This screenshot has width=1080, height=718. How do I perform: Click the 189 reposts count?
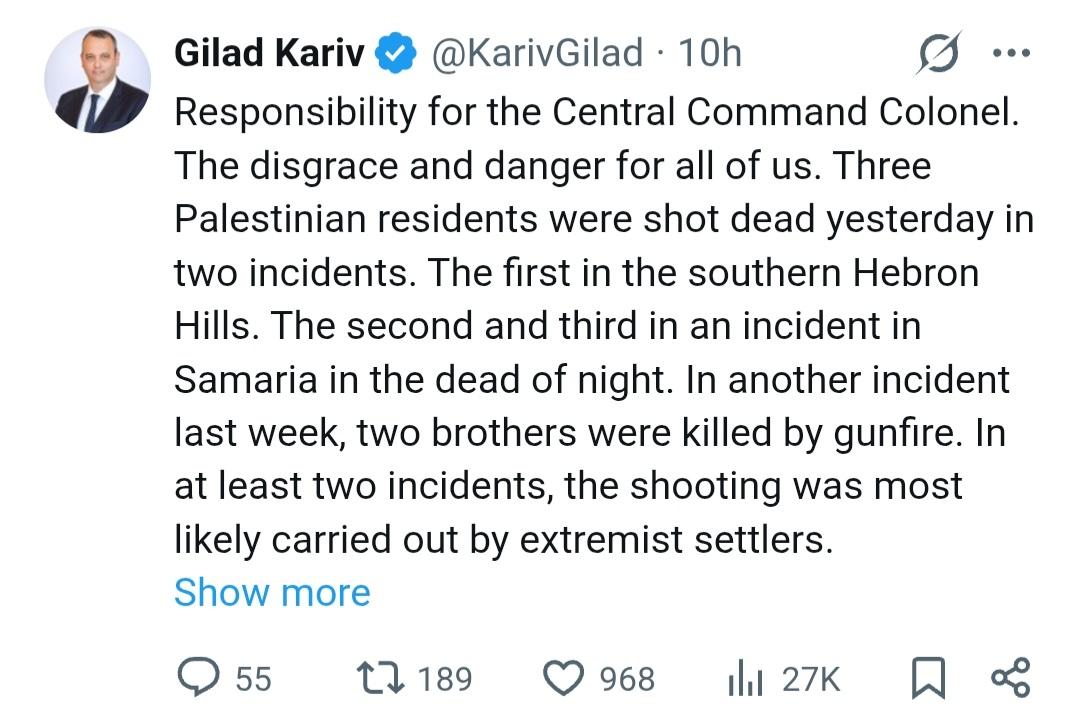[444, 680]
